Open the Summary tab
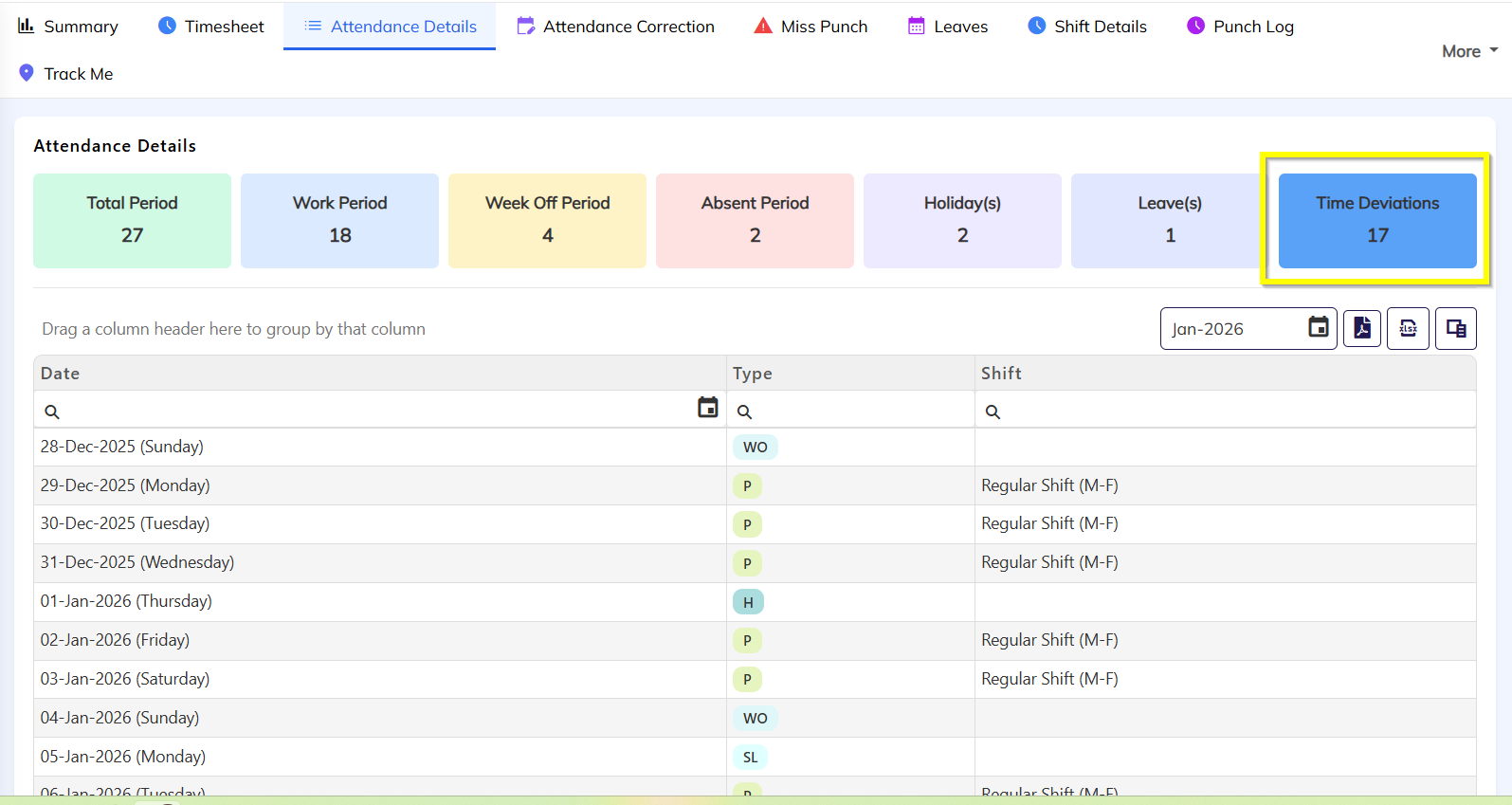Image resolution: width=1512 pixels, height=805 pixels. pyautogui.click(x=67, y=27)
